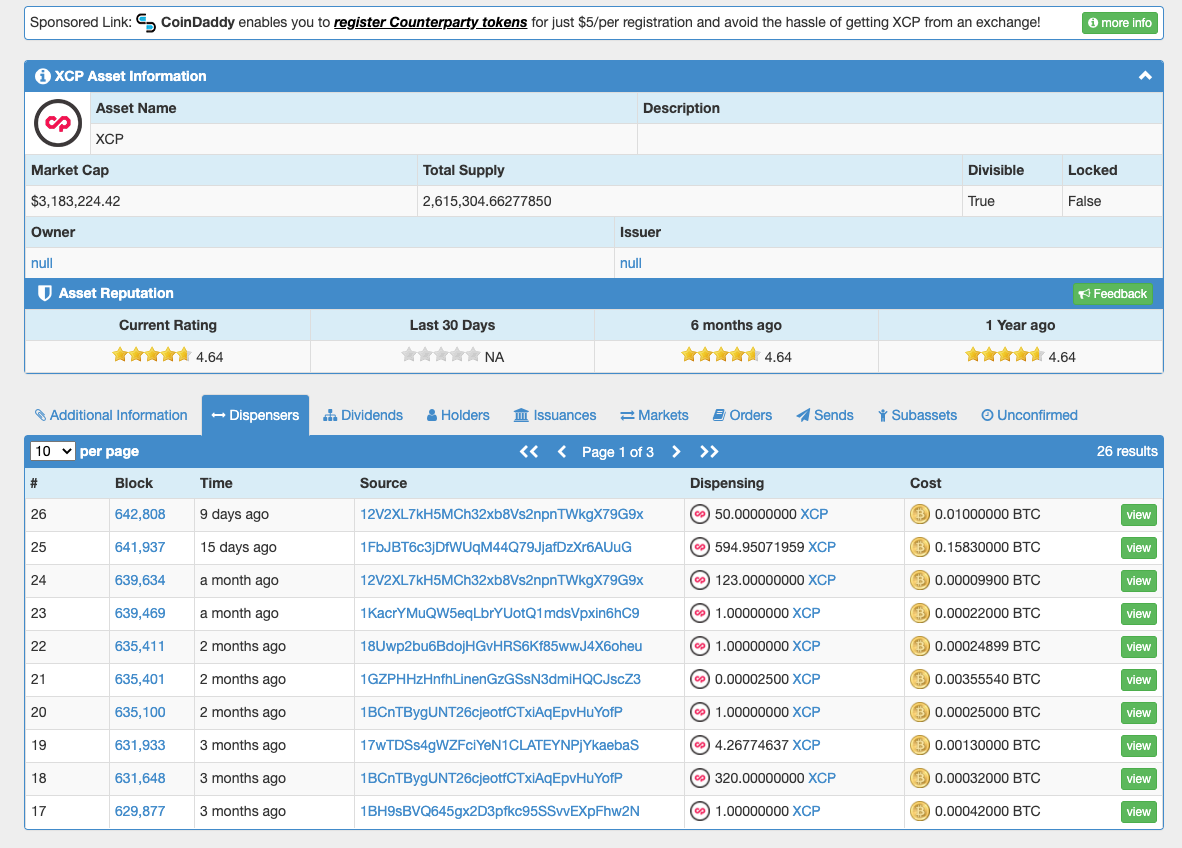Viewport: 1182px width, 848px height.
Task: Open the Issuances tab
Action: pyautogui.click(x=555, y=415)
